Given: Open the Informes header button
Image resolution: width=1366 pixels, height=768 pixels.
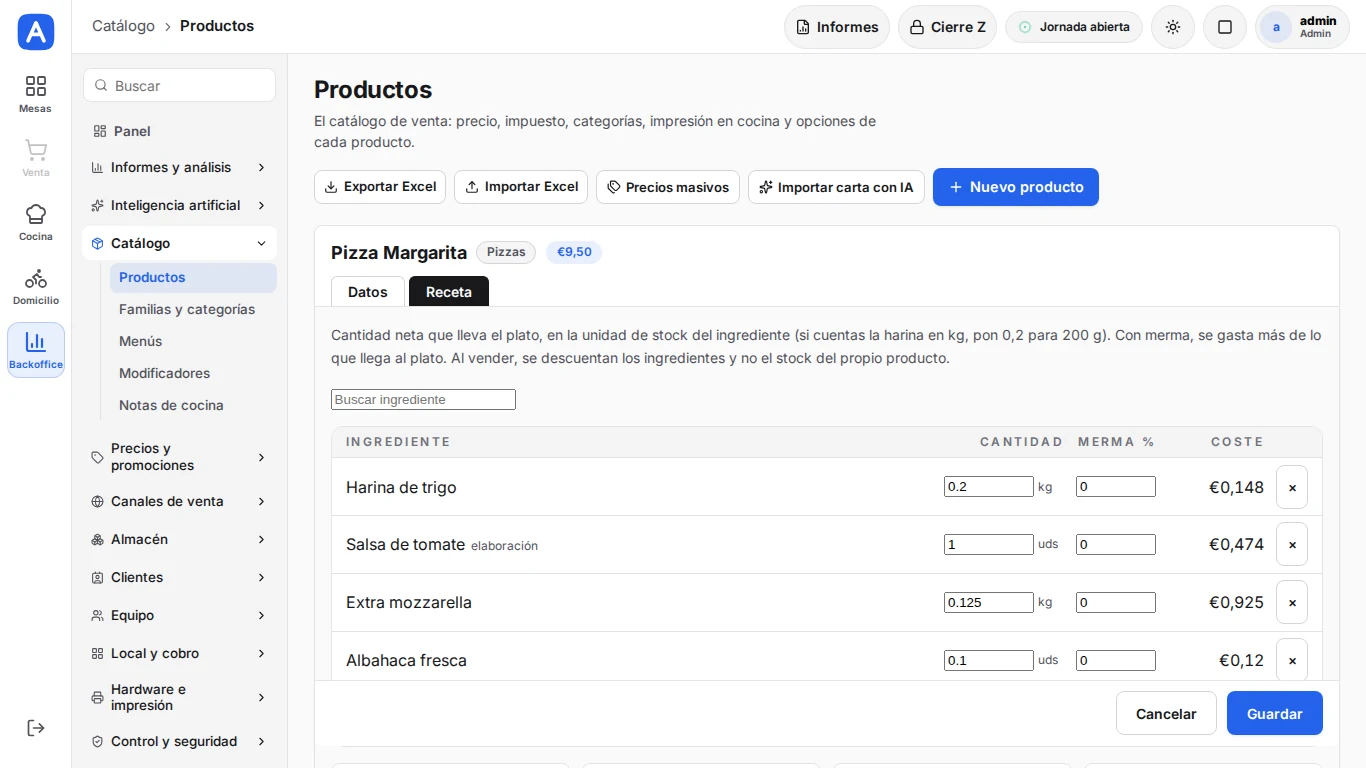Looking at the screenshot, I should [x=836, y=27].
